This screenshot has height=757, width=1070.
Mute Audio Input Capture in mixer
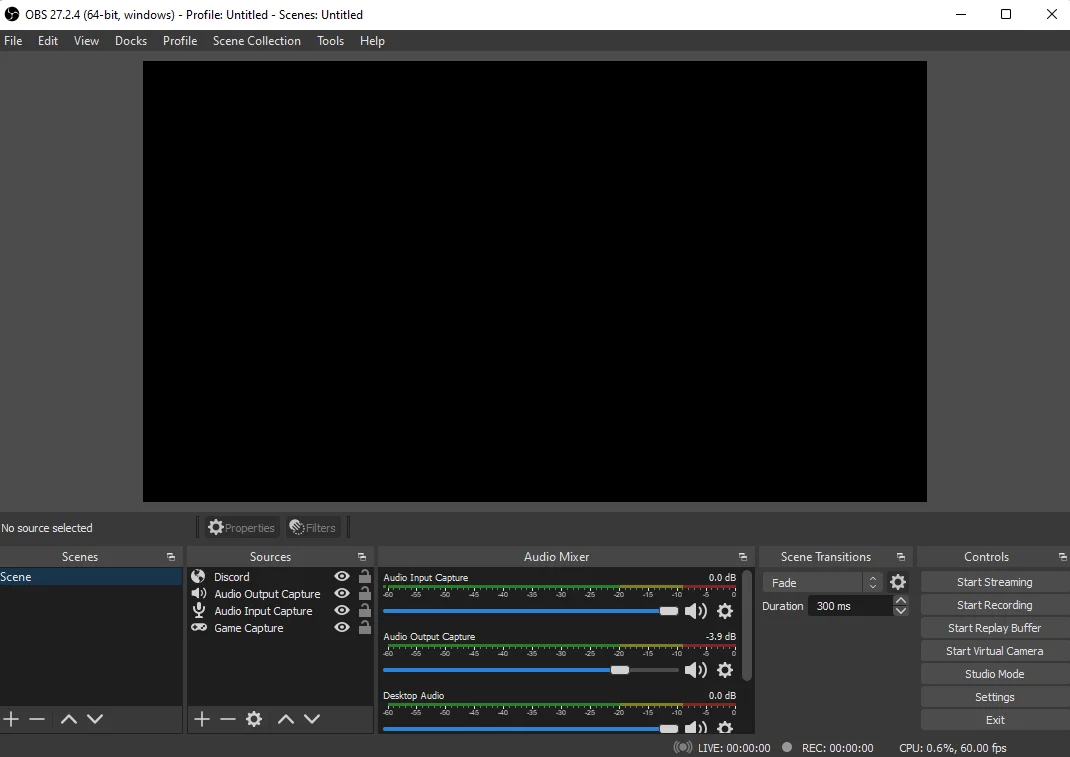point(695,611)
